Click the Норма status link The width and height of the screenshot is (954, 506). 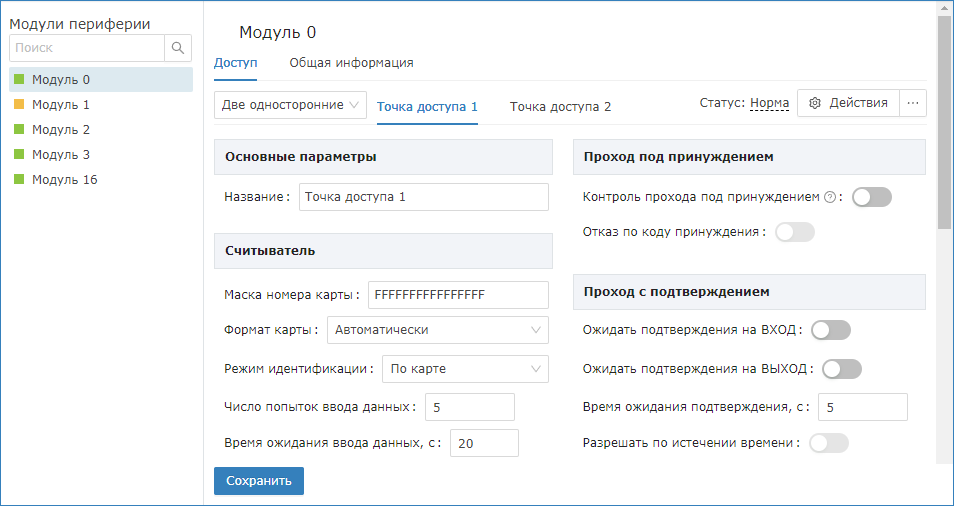coord(769,103)
